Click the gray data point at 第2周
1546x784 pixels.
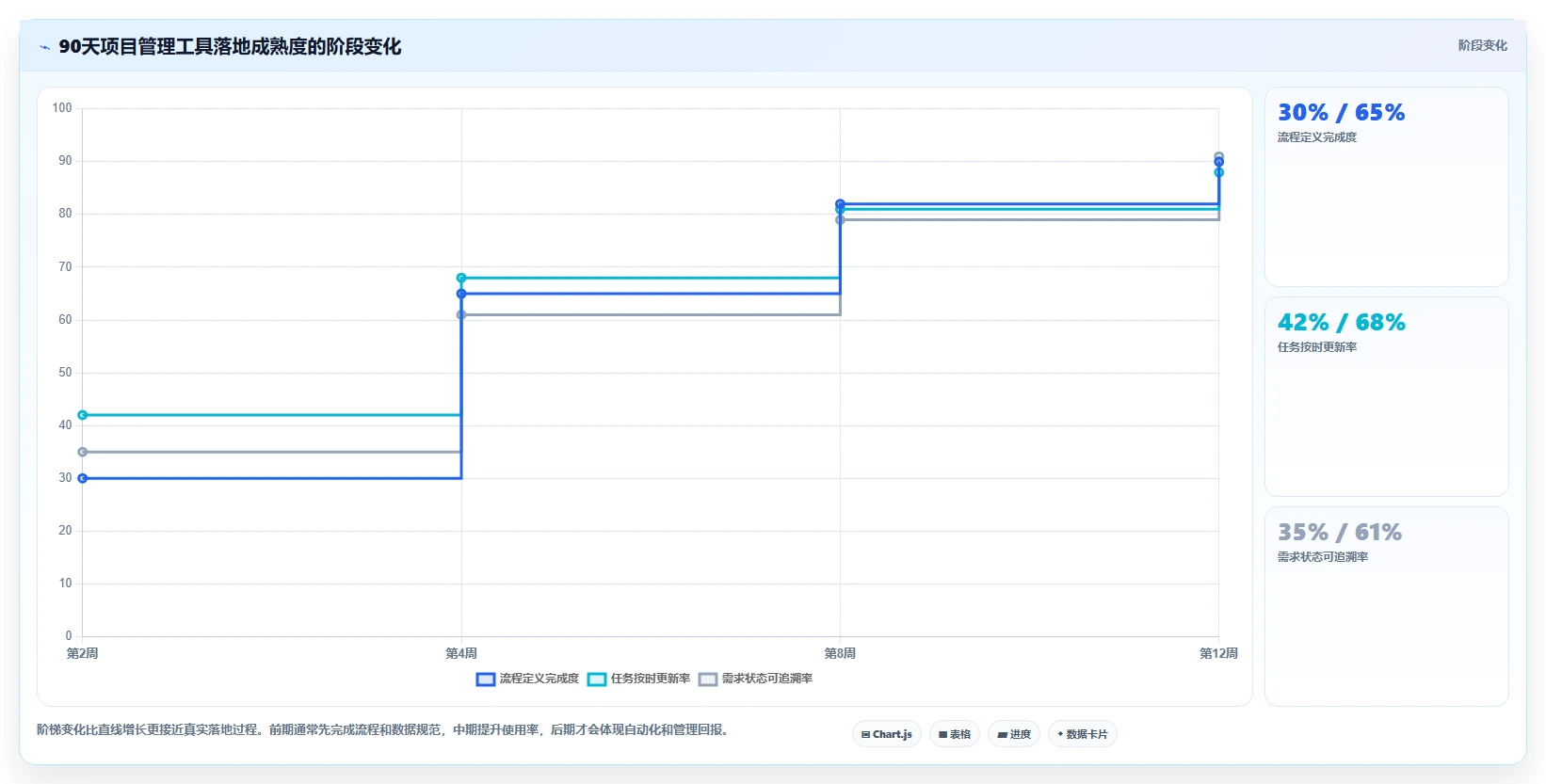click(x=83, y=452)
